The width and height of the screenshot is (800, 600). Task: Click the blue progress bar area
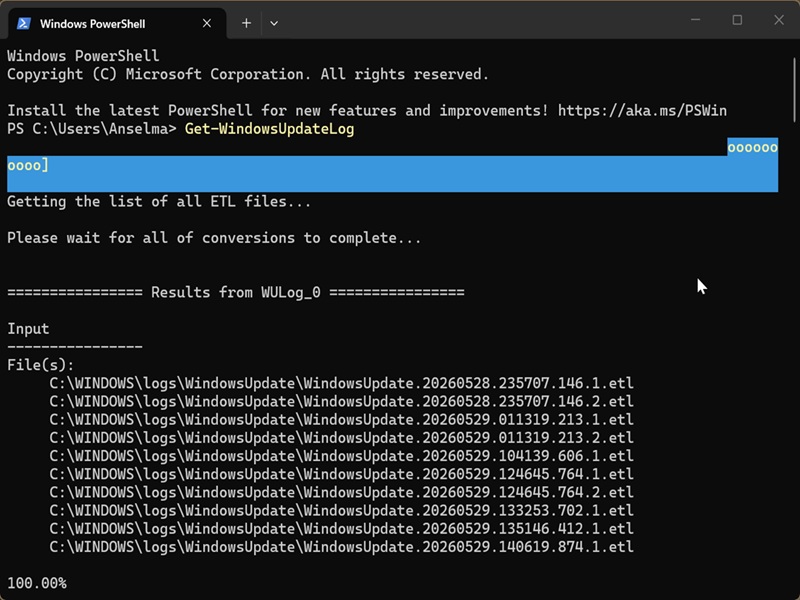coord(392,174)
